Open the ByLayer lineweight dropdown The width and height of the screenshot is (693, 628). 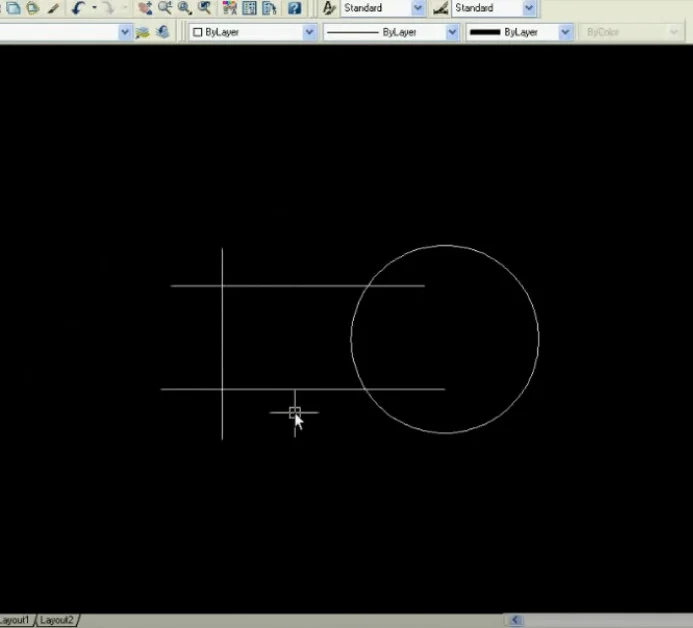click(x=565, y=32)
